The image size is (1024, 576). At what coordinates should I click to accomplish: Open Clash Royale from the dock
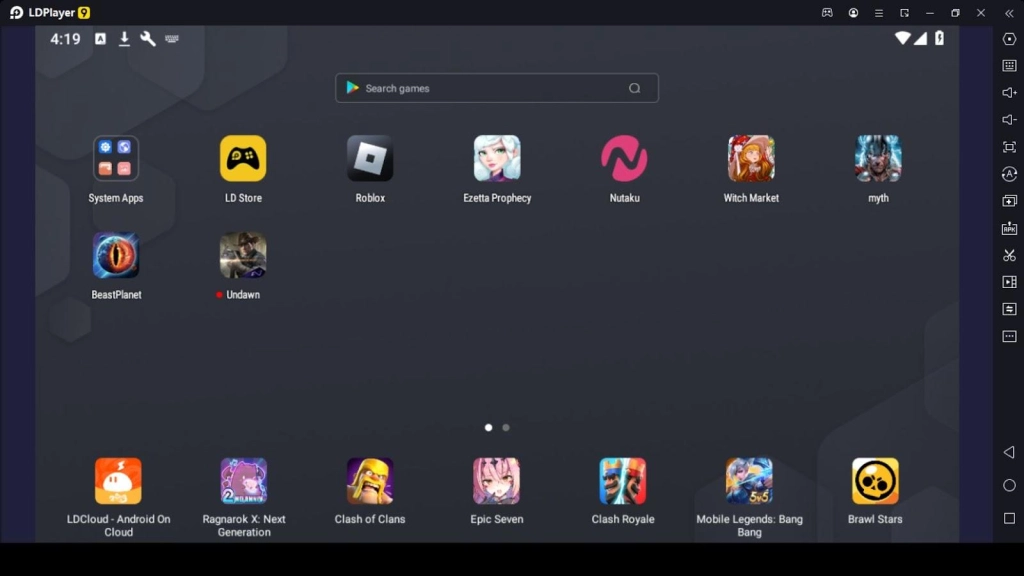click(623, 481)
